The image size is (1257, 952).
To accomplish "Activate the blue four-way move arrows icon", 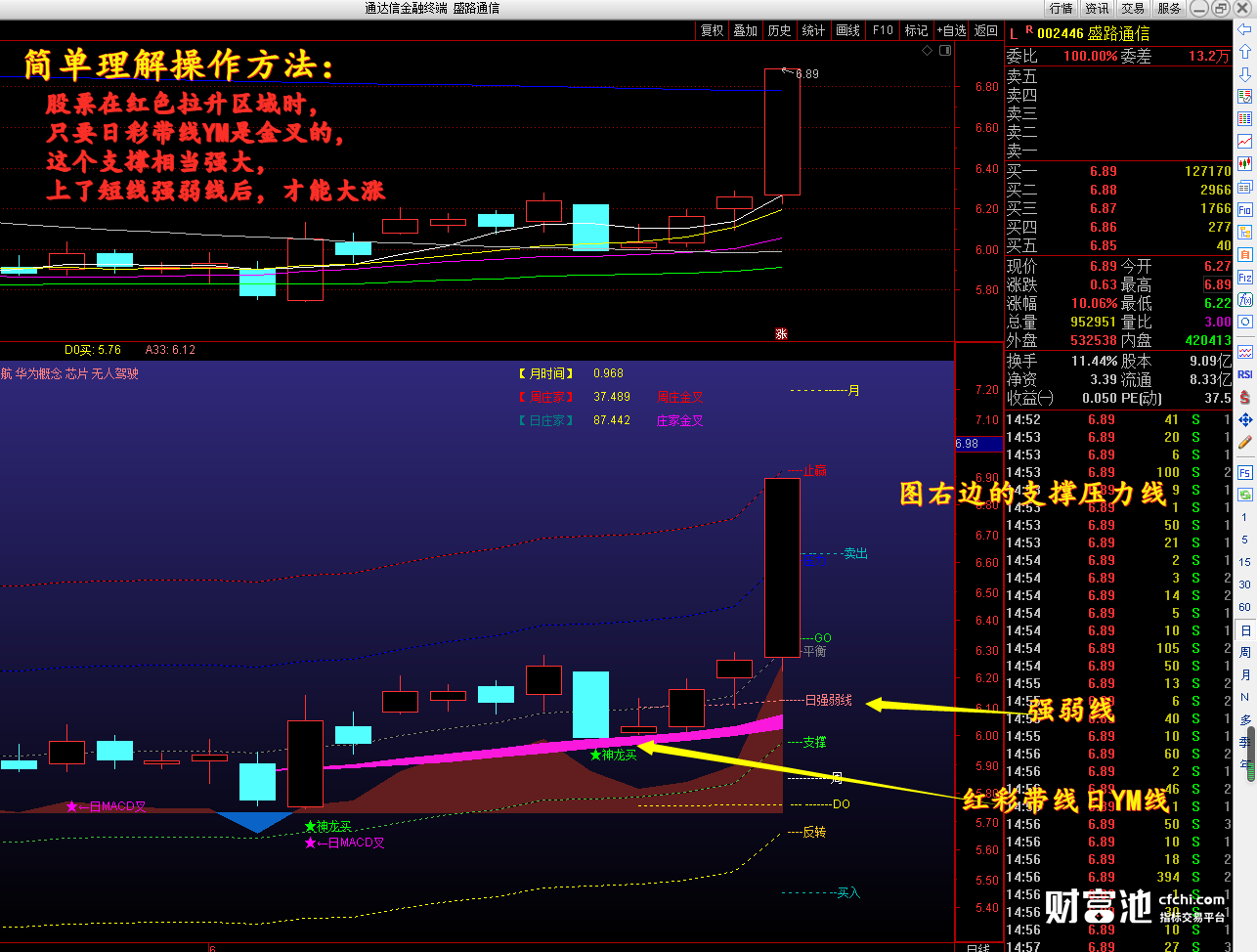I will [1244, 419].
